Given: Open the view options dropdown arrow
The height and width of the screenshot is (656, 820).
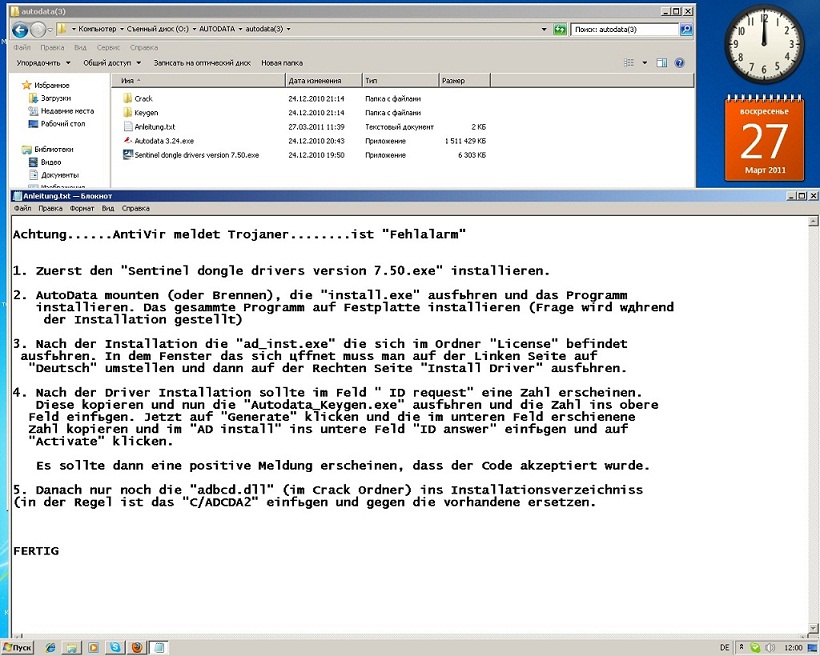Looking at the screenshot, I should [645, 63].
